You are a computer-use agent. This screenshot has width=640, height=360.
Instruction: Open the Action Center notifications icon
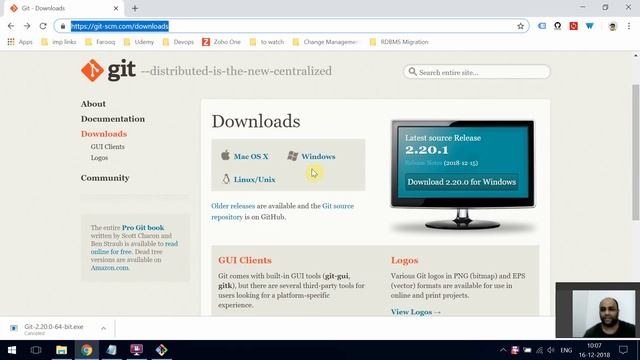coord(623,350)
